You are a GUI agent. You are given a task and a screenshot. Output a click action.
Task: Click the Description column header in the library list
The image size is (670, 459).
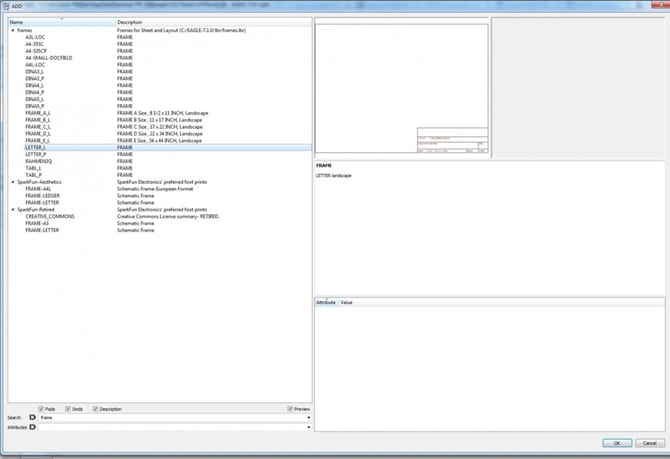click(x=214, y=22)
